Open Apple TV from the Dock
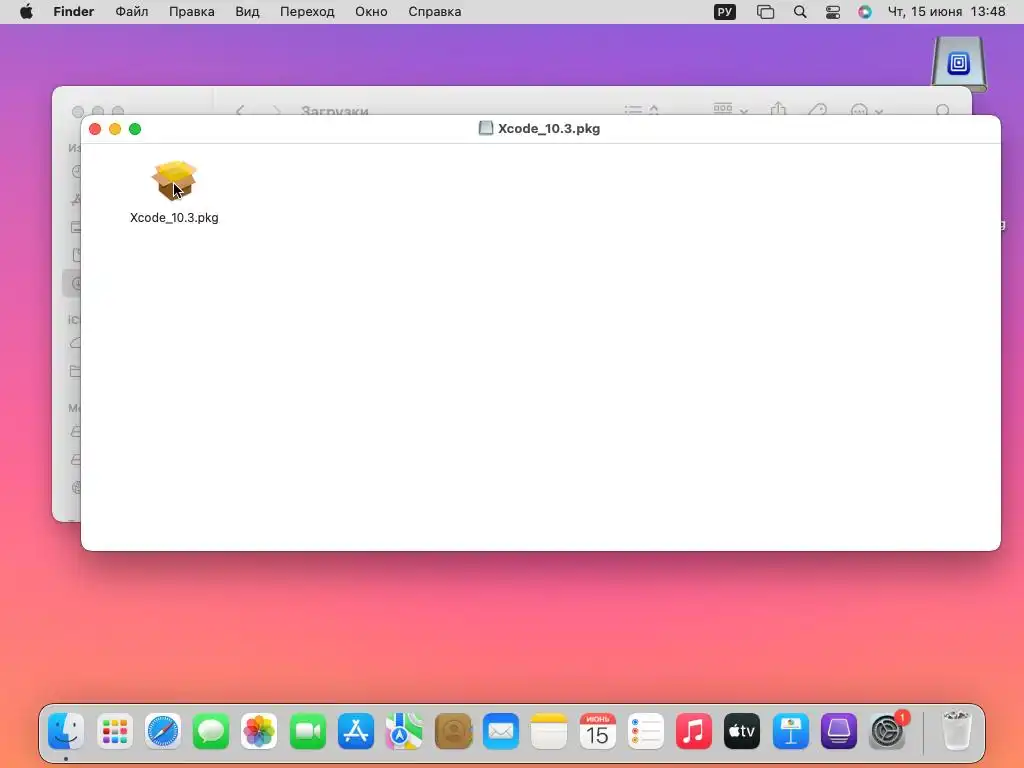 (x=742, y=731)
